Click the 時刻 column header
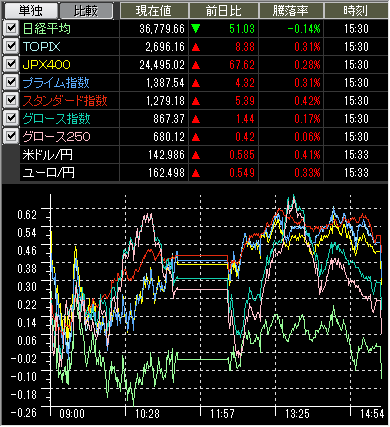The image size is (390, 427). pos(356,10)
